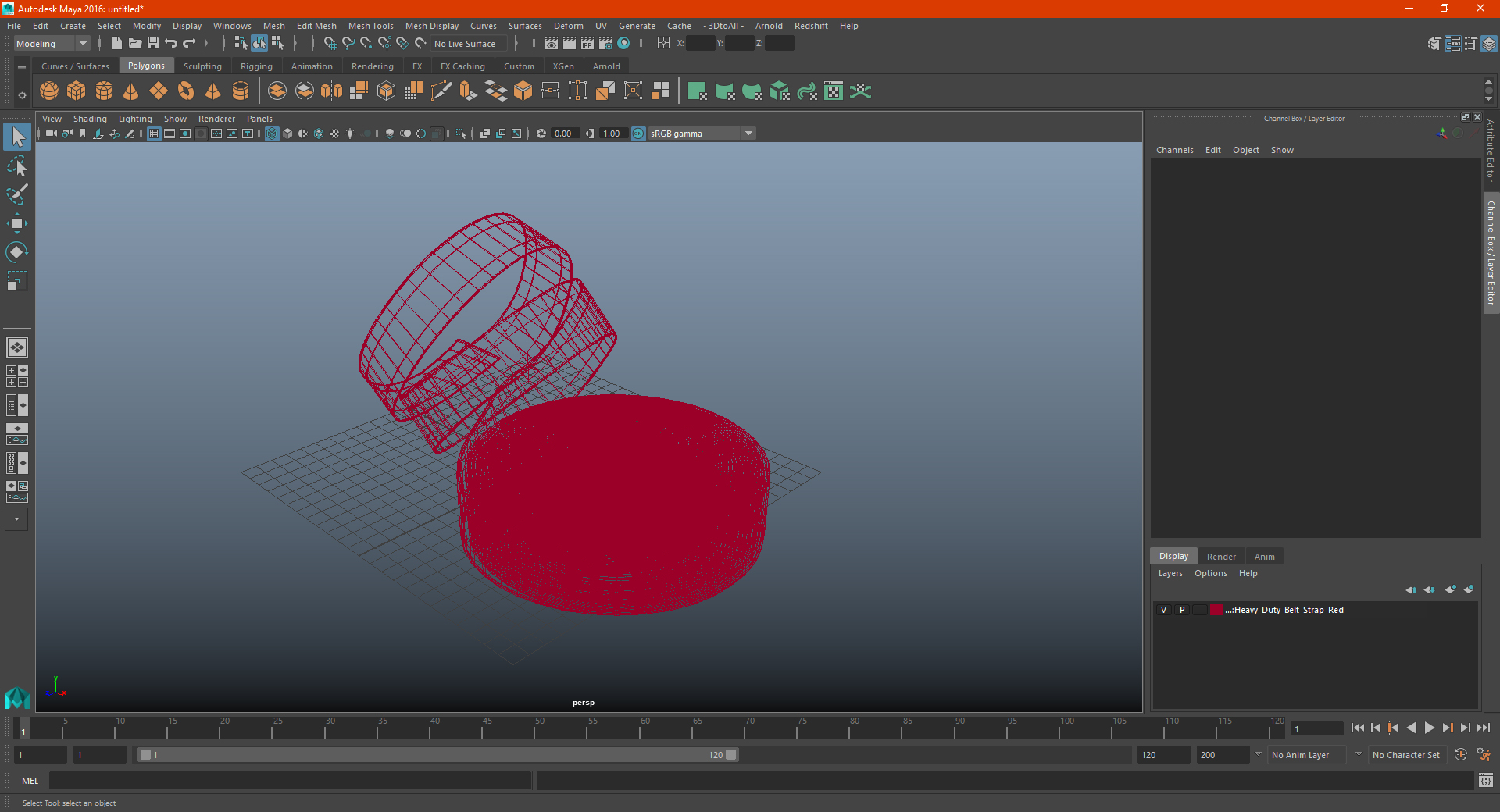Open the No Anim Layer dropdown
The height and width of the screenshot is (812, 1500).
[x=1307, y=755]
